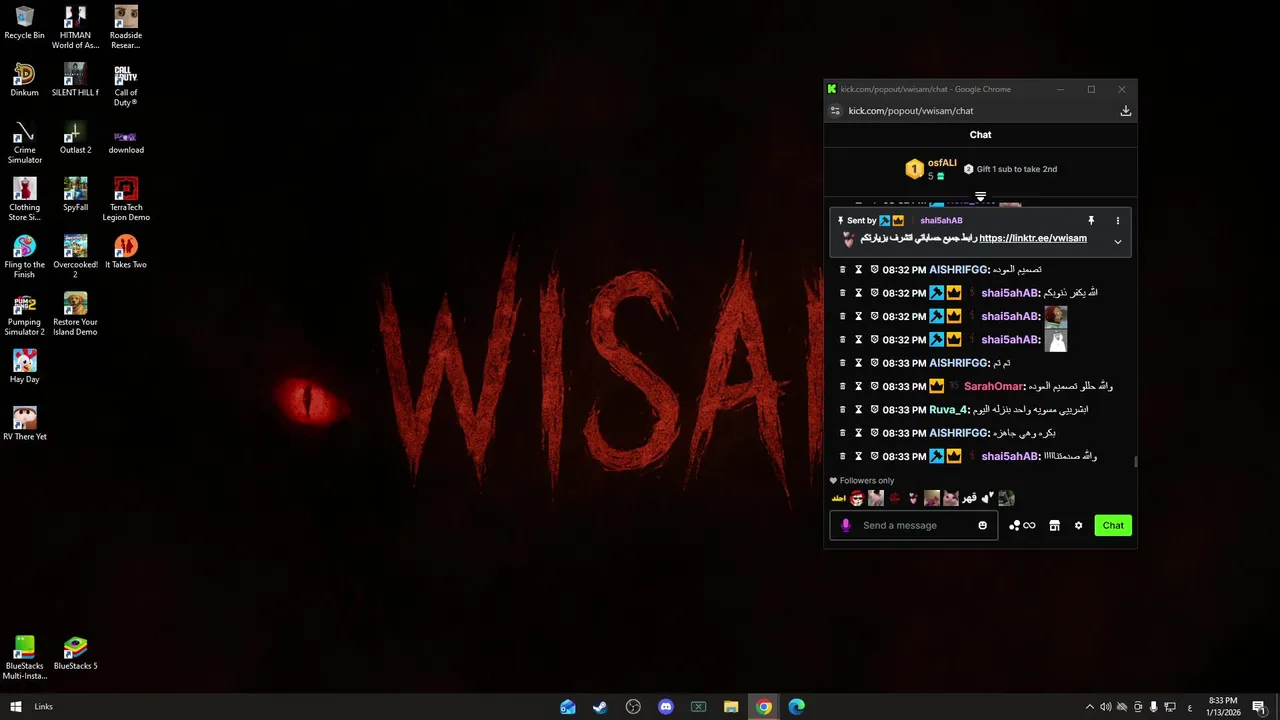Click the kick.com/popout/vwisam/chat address bar
The width and height of the screenshot is (1280, 720).
pos(911,111)
